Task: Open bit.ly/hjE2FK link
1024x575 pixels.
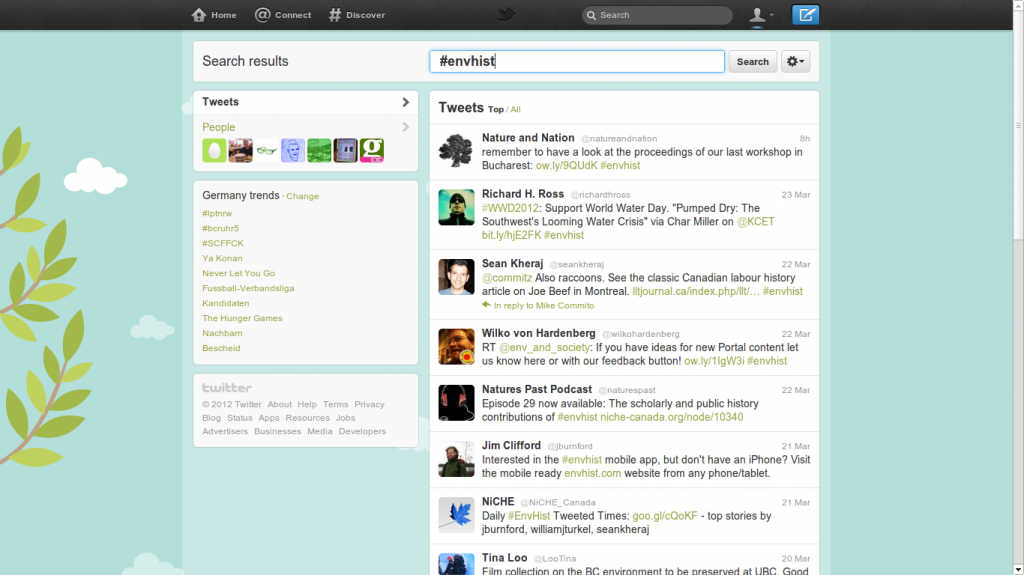Action: [511, 235]
